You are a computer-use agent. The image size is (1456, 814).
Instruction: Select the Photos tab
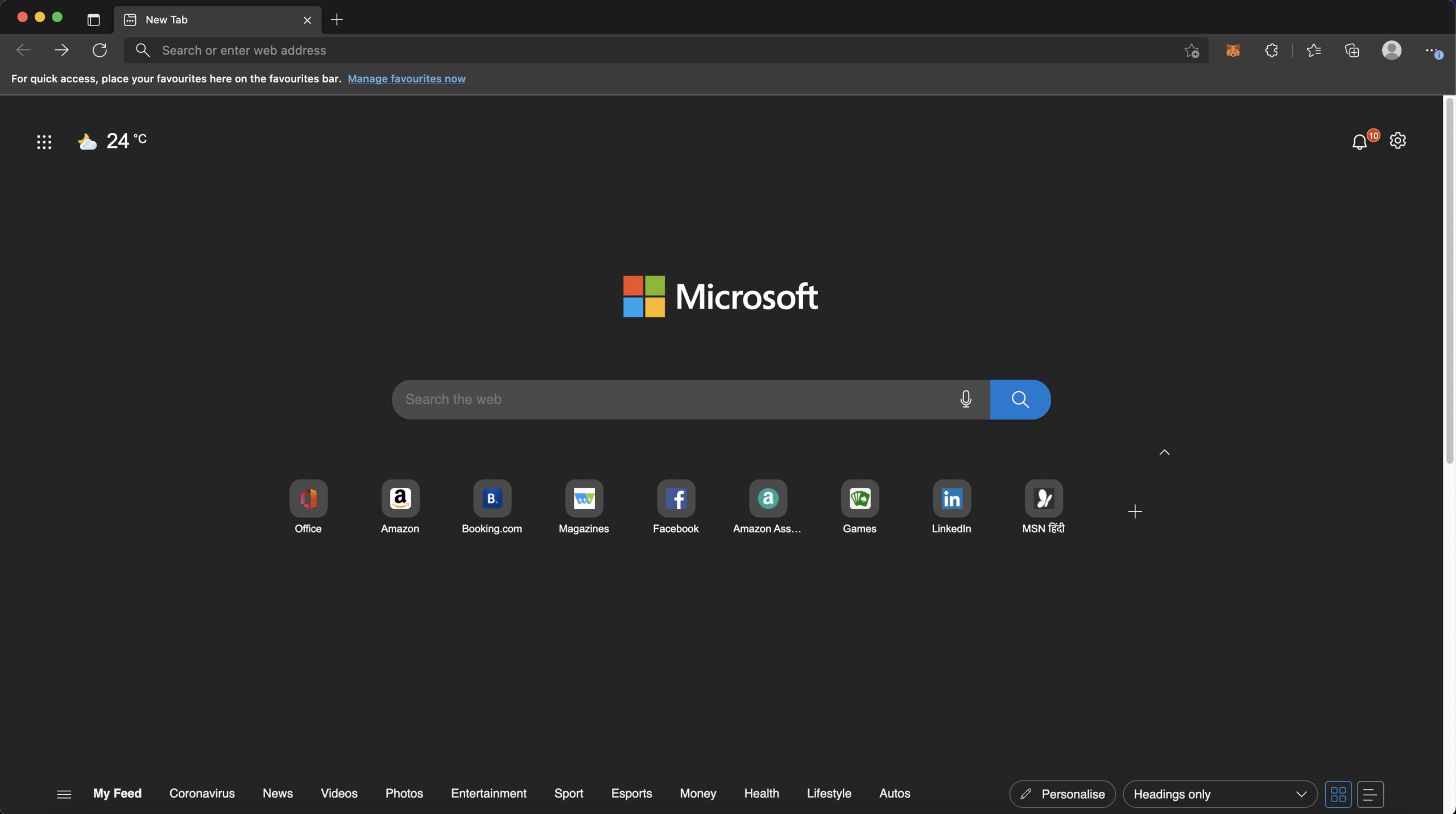404,794
